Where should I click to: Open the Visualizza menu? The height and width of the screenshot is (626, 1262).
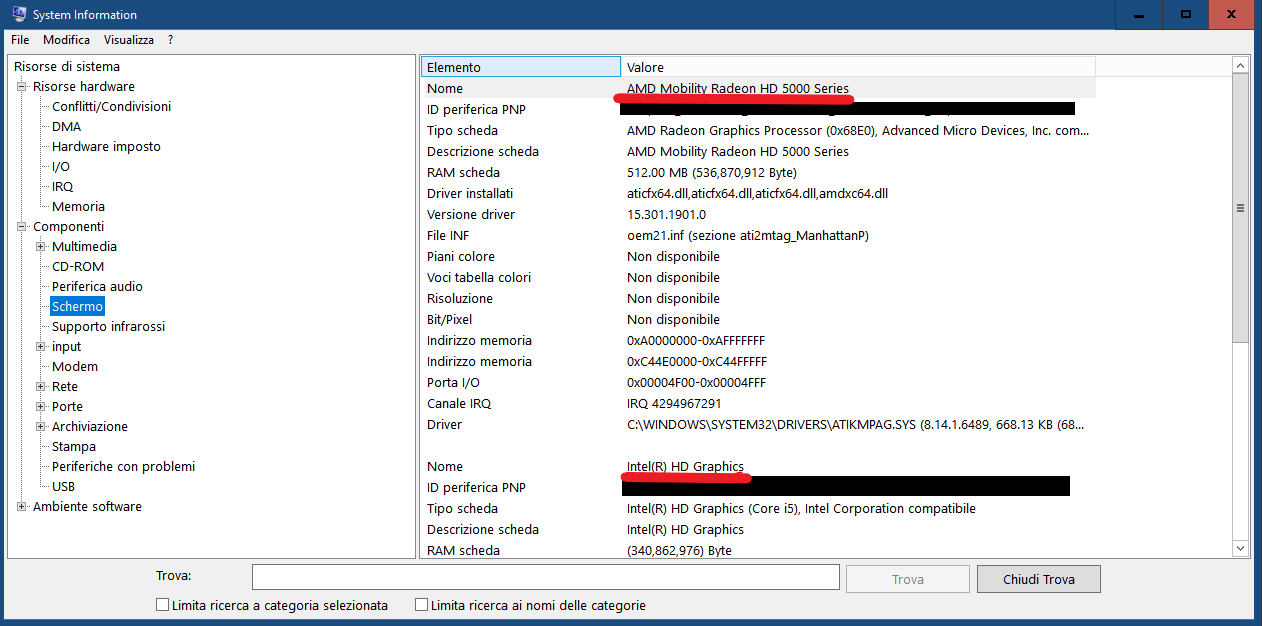(129, 40)
